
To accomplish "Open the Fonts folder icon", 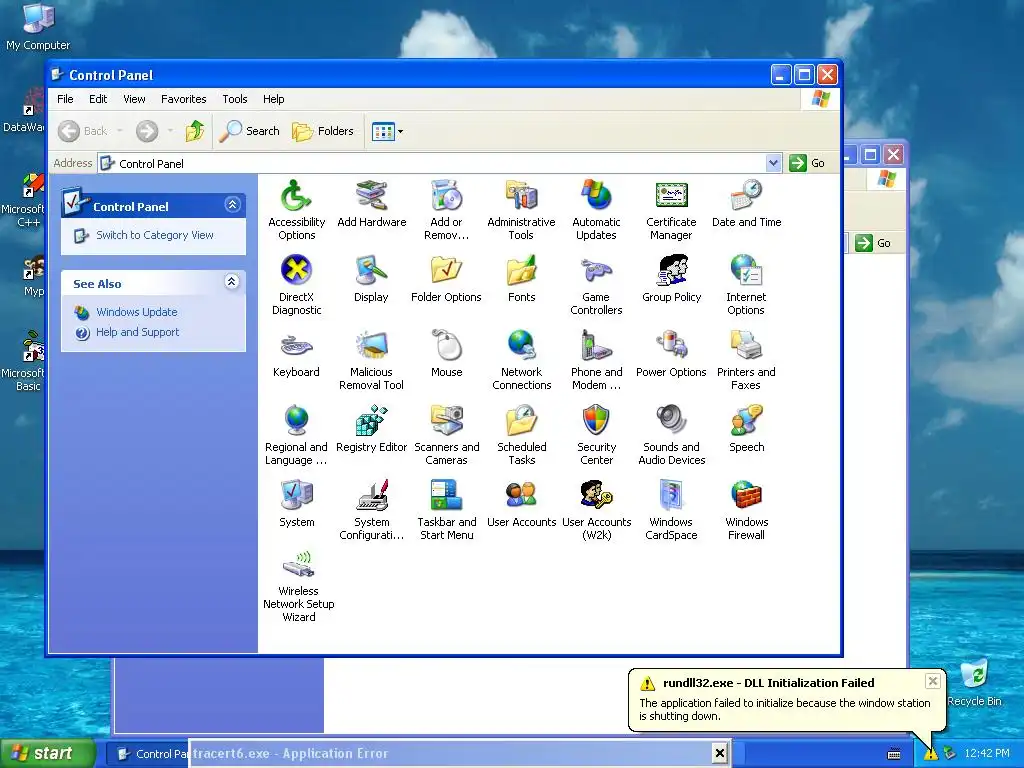I will click(x=521, y=279).
